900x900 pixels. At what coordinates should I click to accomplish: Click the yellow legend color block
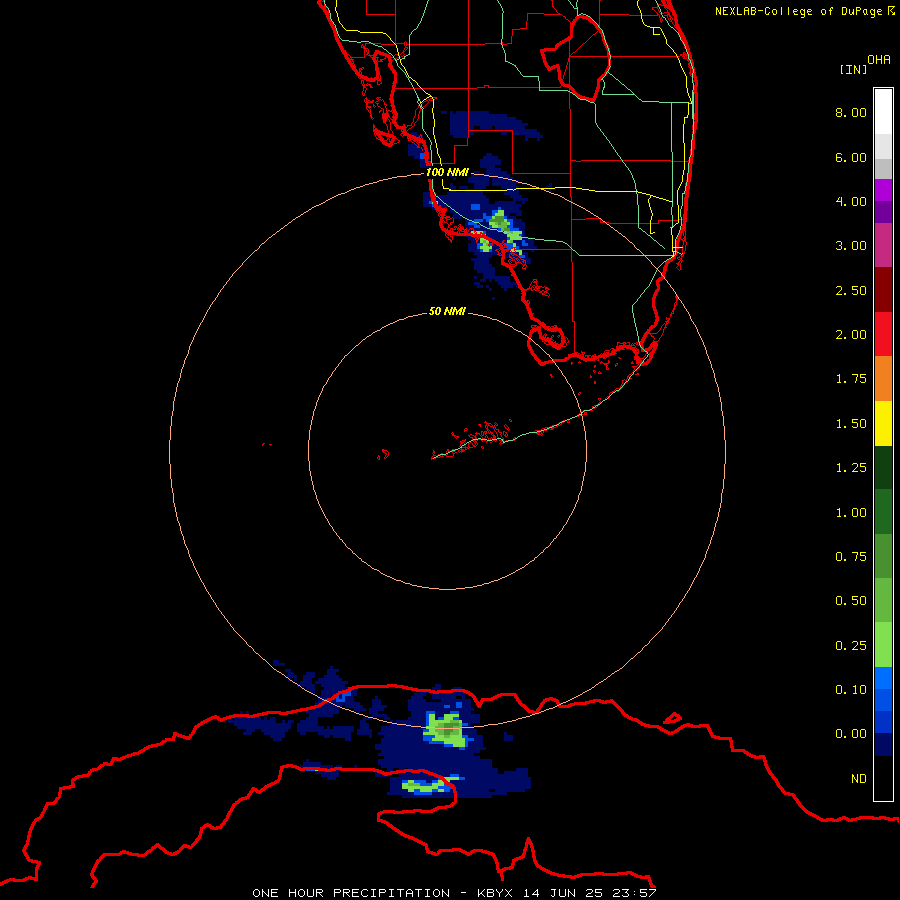pos(883,424)
